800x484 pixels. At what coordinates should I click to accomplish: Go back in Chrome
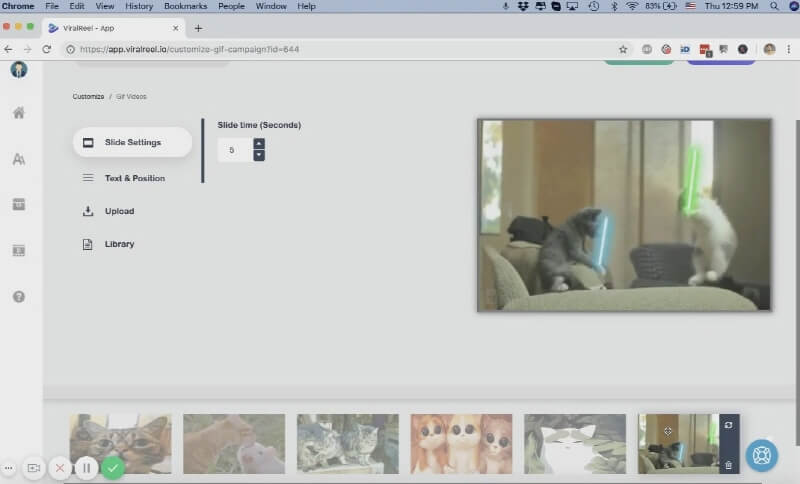[x=8, y=49]
